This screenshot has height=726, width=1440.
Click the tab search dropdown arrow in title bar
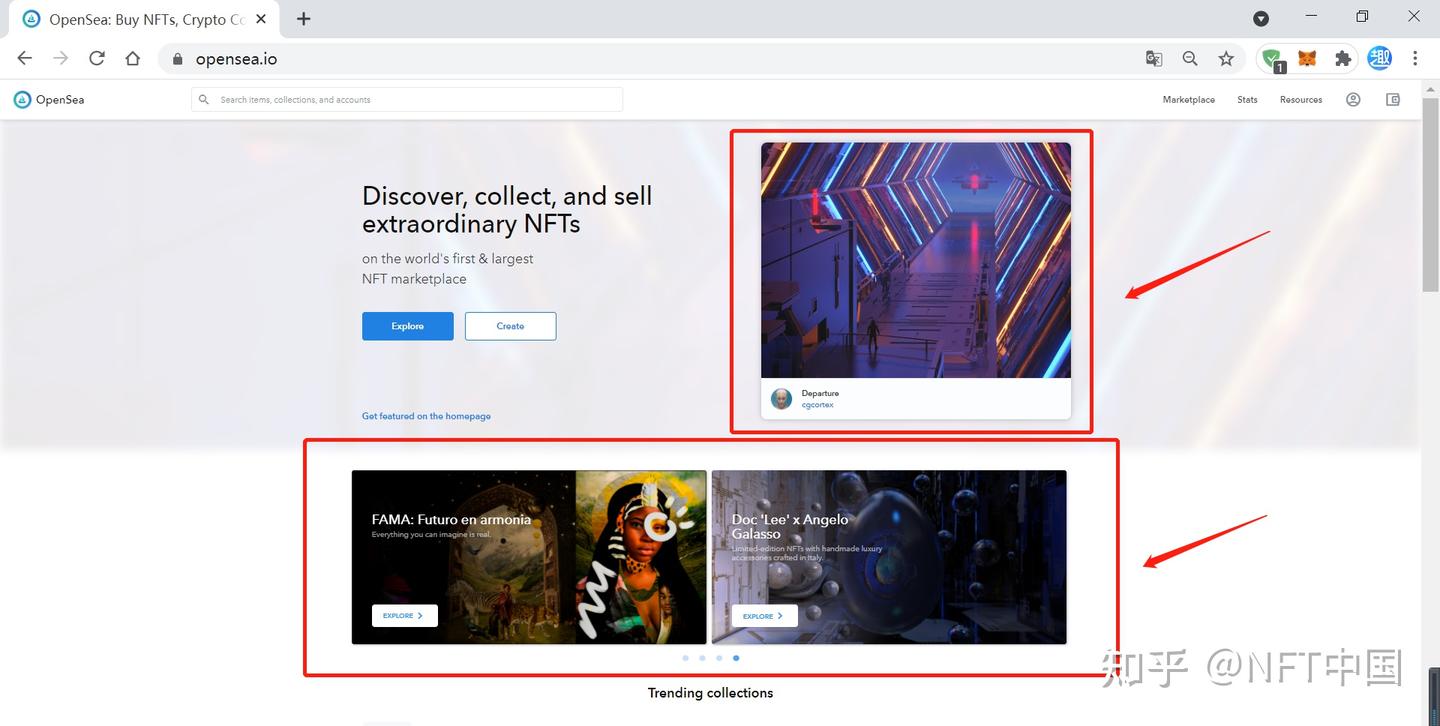pyautogui.click(x=1261, y=19)
